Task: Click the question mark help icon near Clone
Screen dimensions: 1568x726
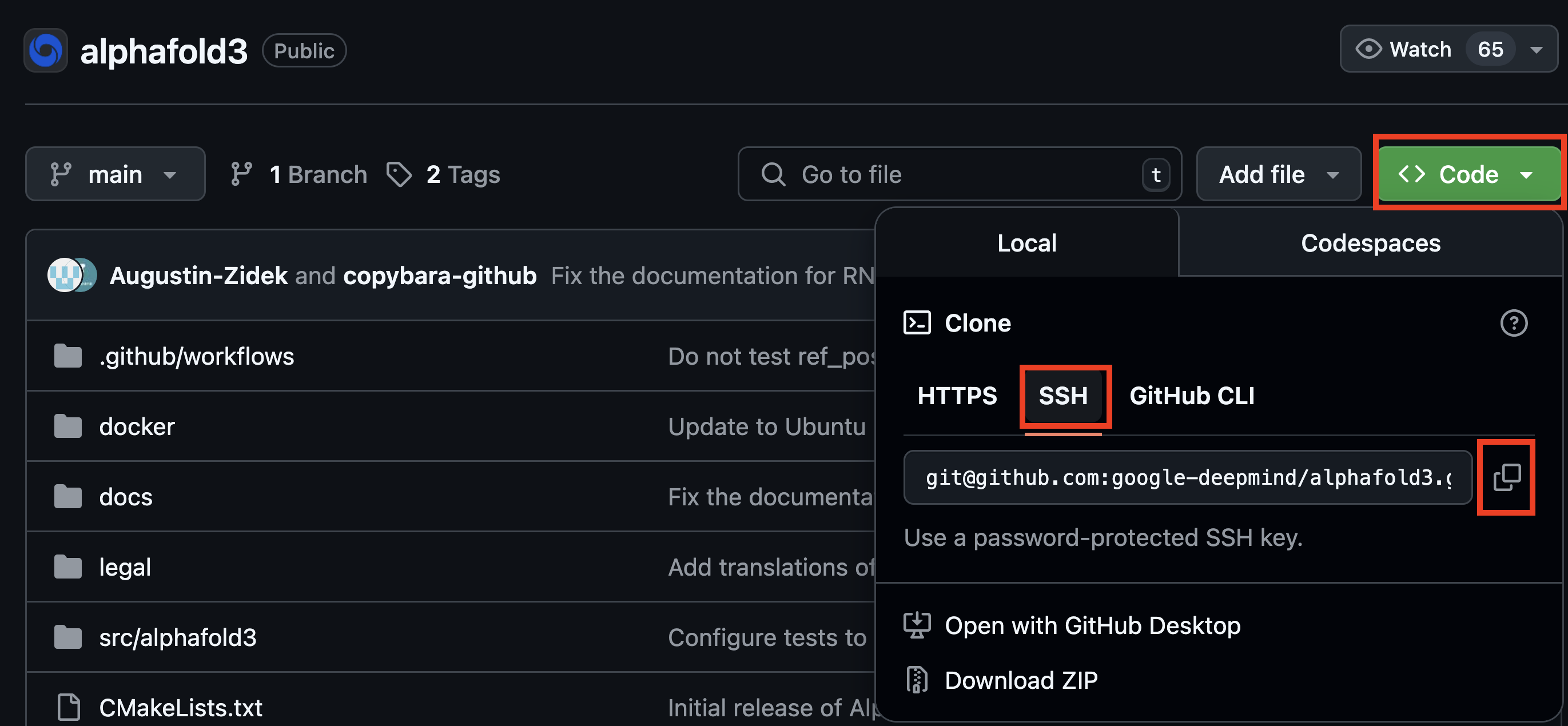Action: point(1515,323)
